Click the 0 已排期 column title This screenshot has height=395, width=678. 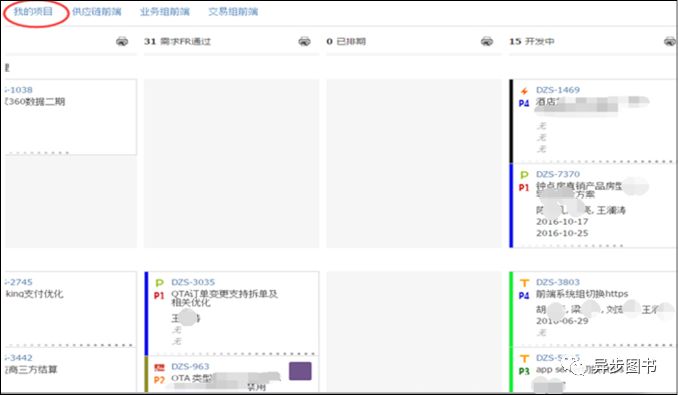pyautogui.click(x=346, y=41)
